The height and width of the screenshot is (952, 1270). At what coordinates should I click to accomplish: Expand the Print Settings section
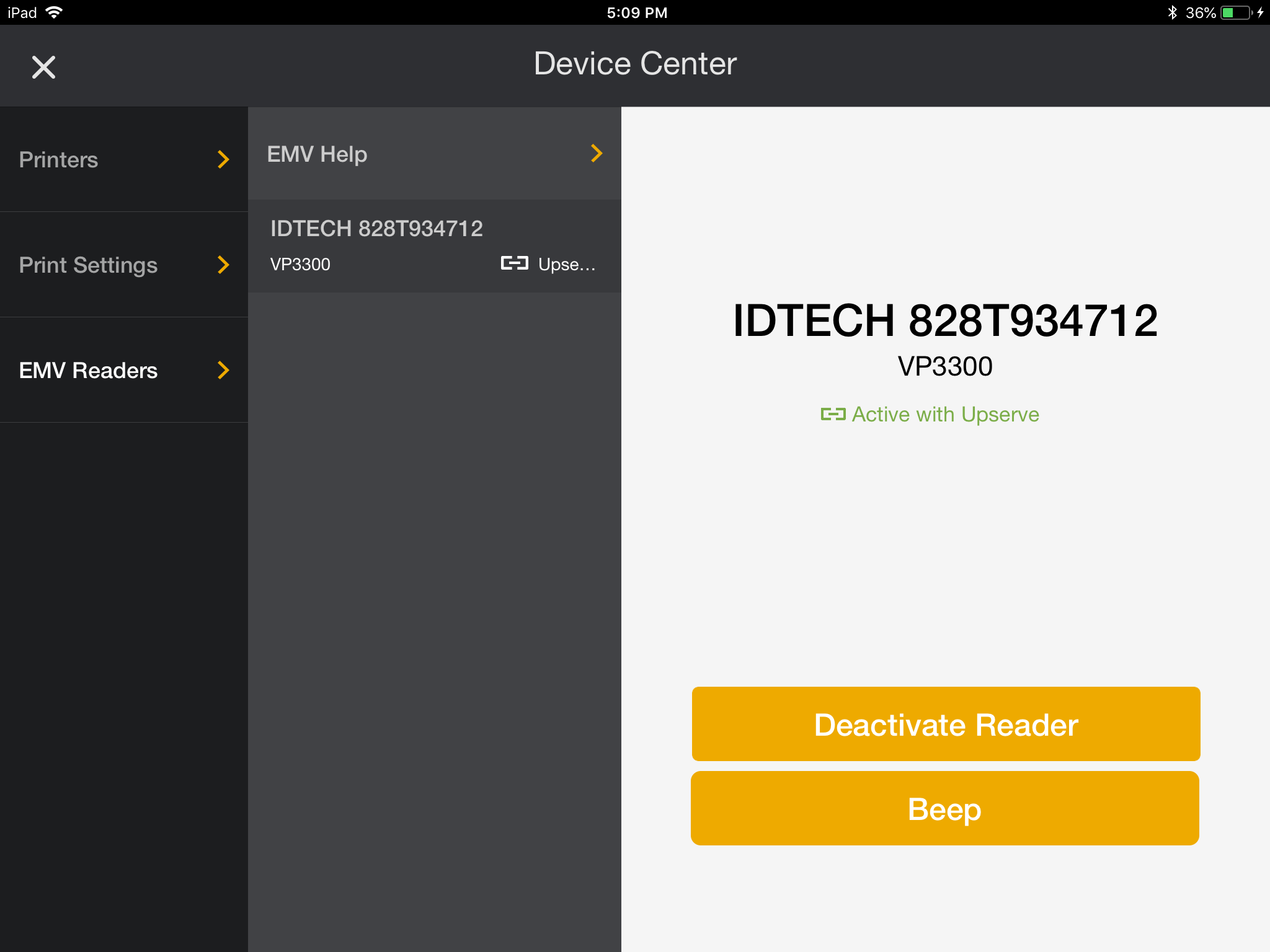pos(223,265)
